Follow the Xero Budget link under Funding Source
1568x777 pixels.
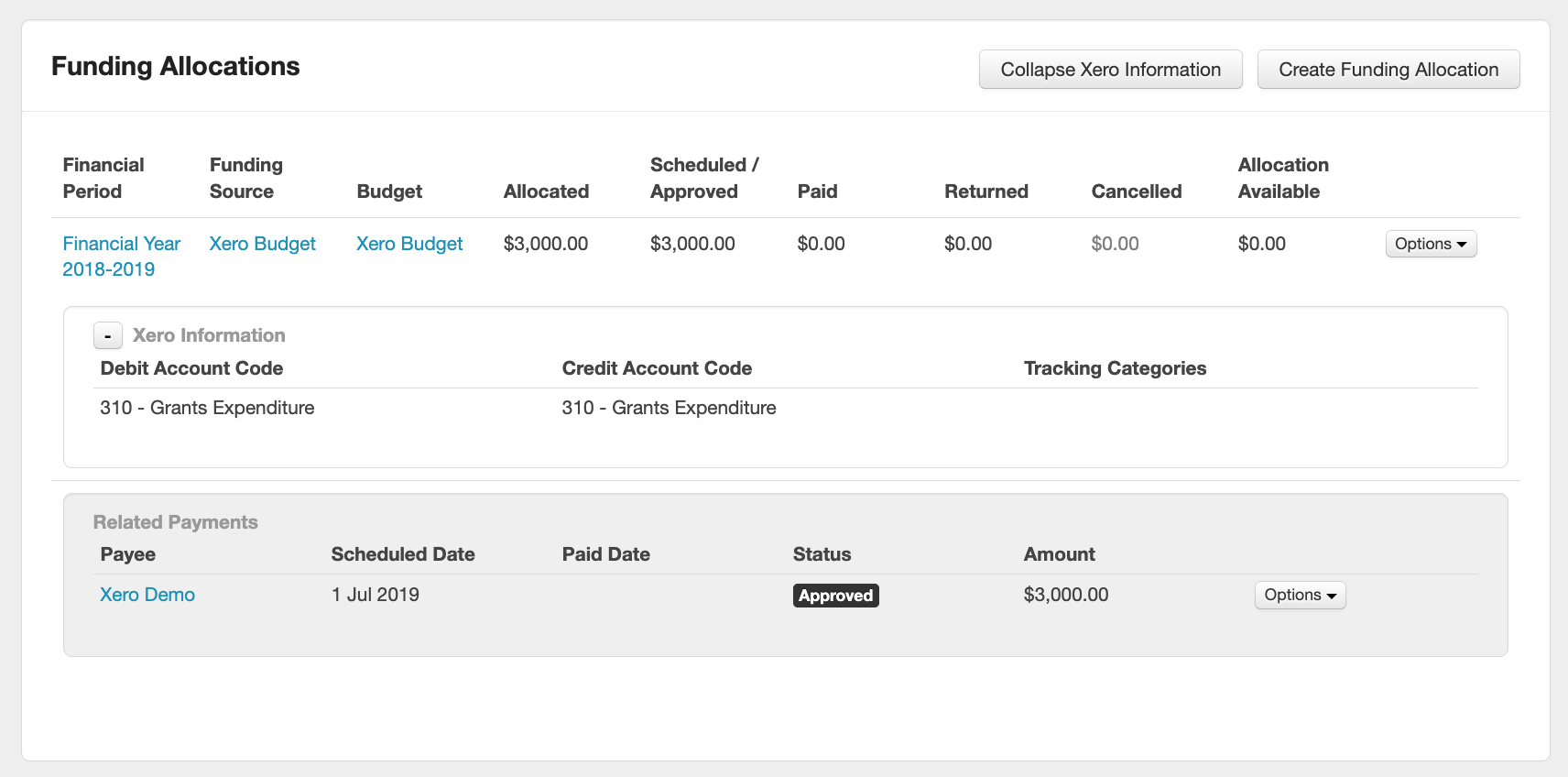(262, 244)
